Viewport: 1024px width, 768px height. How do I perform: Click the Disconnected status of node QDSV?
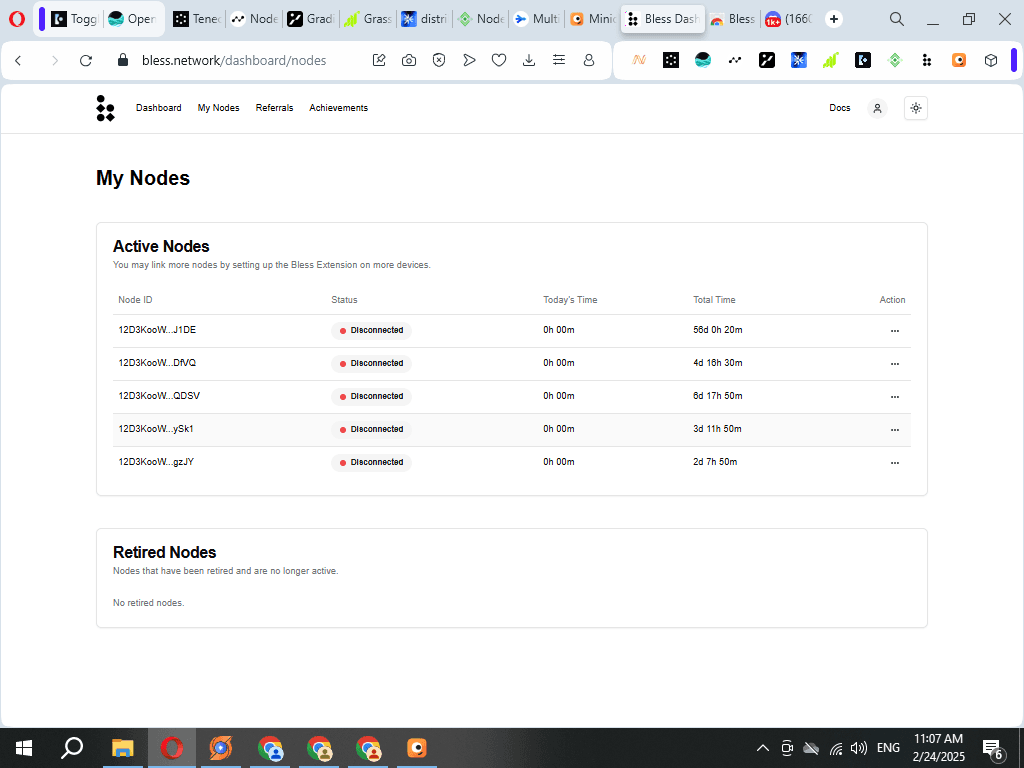(x=371, y=397)
